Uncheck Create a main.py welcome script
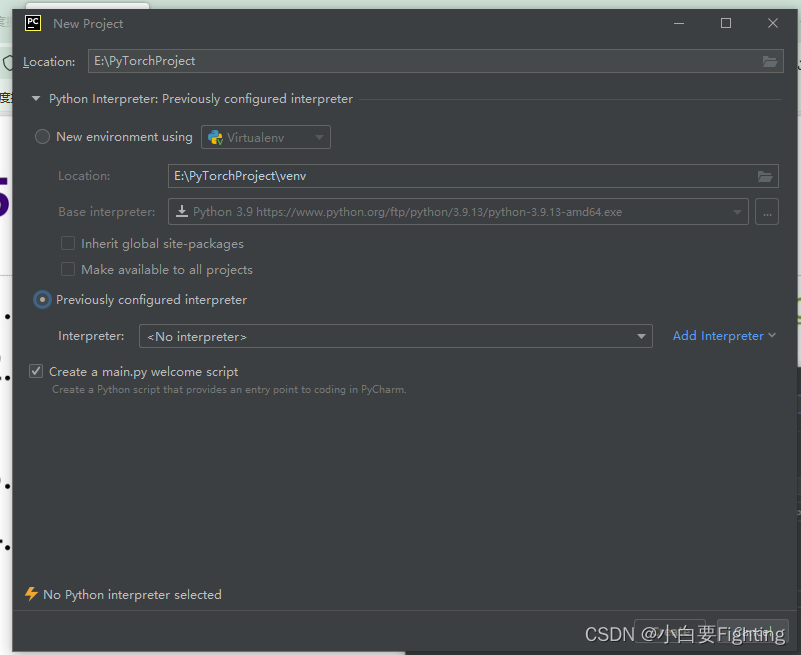This screenshot has width=801, height=655. pyautogui.click(x=36, y=371)
